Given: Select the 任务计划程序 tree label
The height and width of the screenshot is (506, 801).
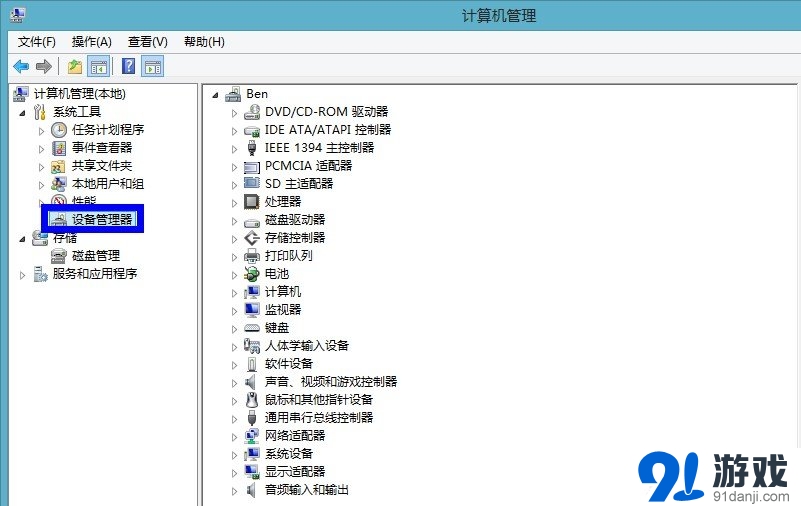Looking at the screenshot, I should [x=108, y=130].
